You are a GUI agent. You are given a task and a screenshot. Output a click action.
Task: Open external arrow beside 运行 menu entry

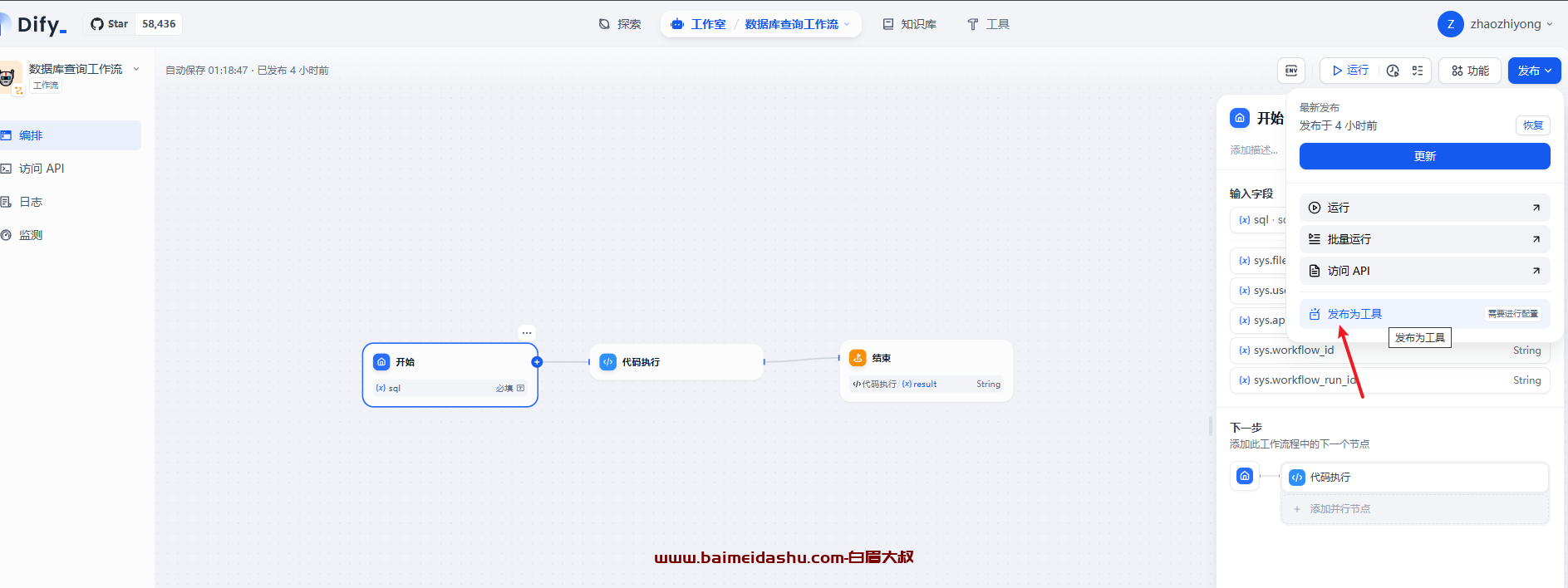click(1536, 208)
